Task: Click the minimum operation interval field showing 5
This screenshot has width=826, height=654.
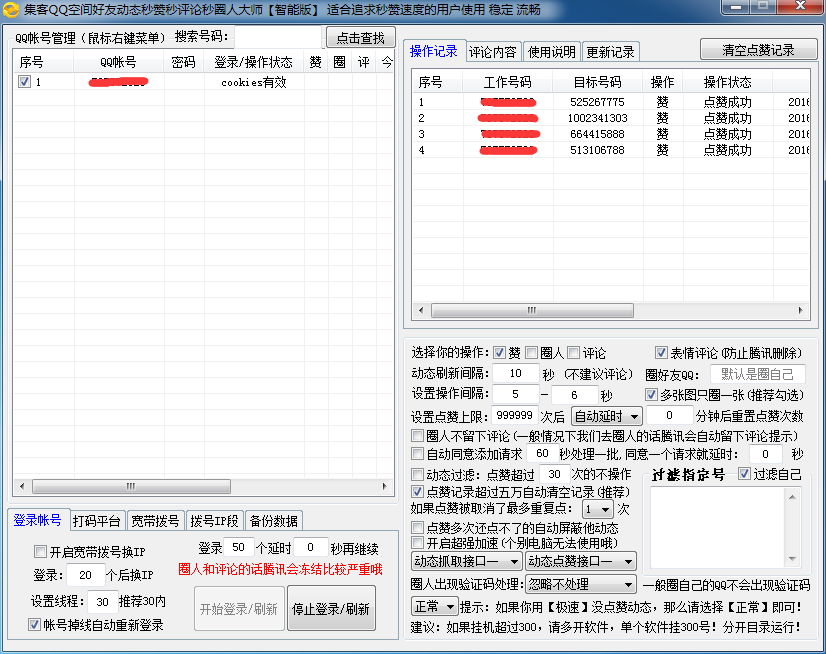Action: click(x=515, y=394)
